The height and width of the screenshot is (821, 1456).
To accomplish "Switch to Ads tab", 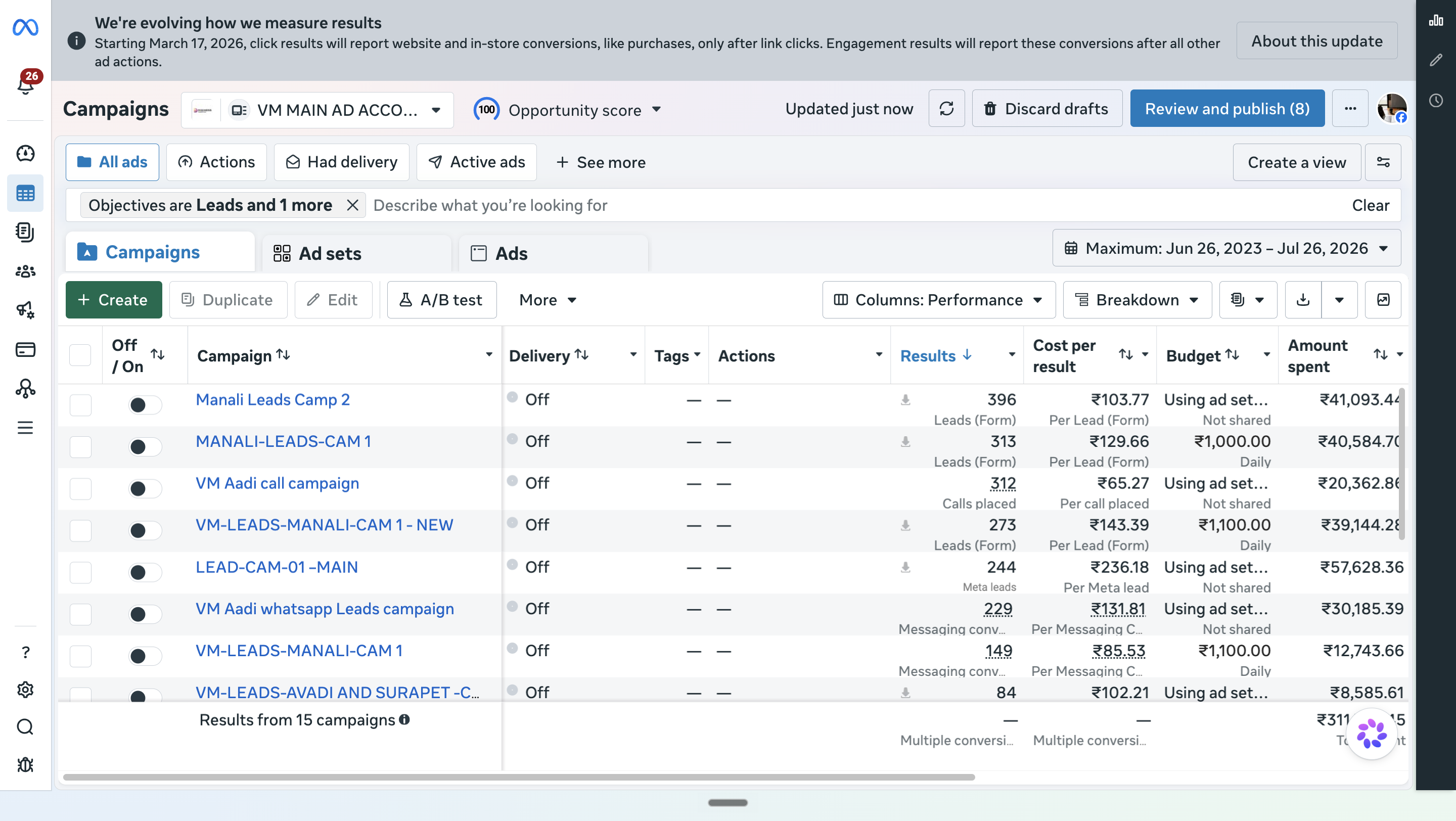I will point(554,253).
